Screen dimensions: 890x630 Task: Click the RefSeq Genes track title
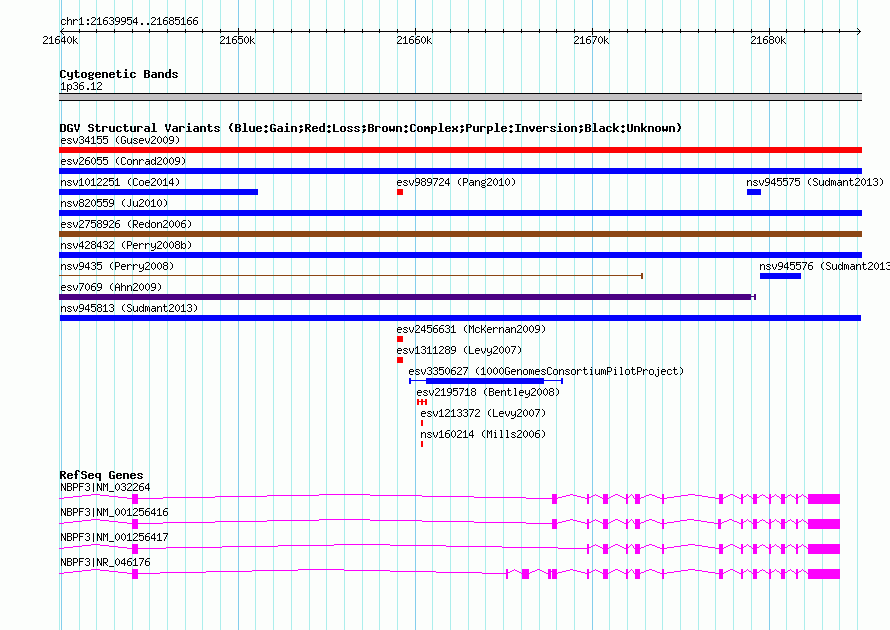point(101,475)
